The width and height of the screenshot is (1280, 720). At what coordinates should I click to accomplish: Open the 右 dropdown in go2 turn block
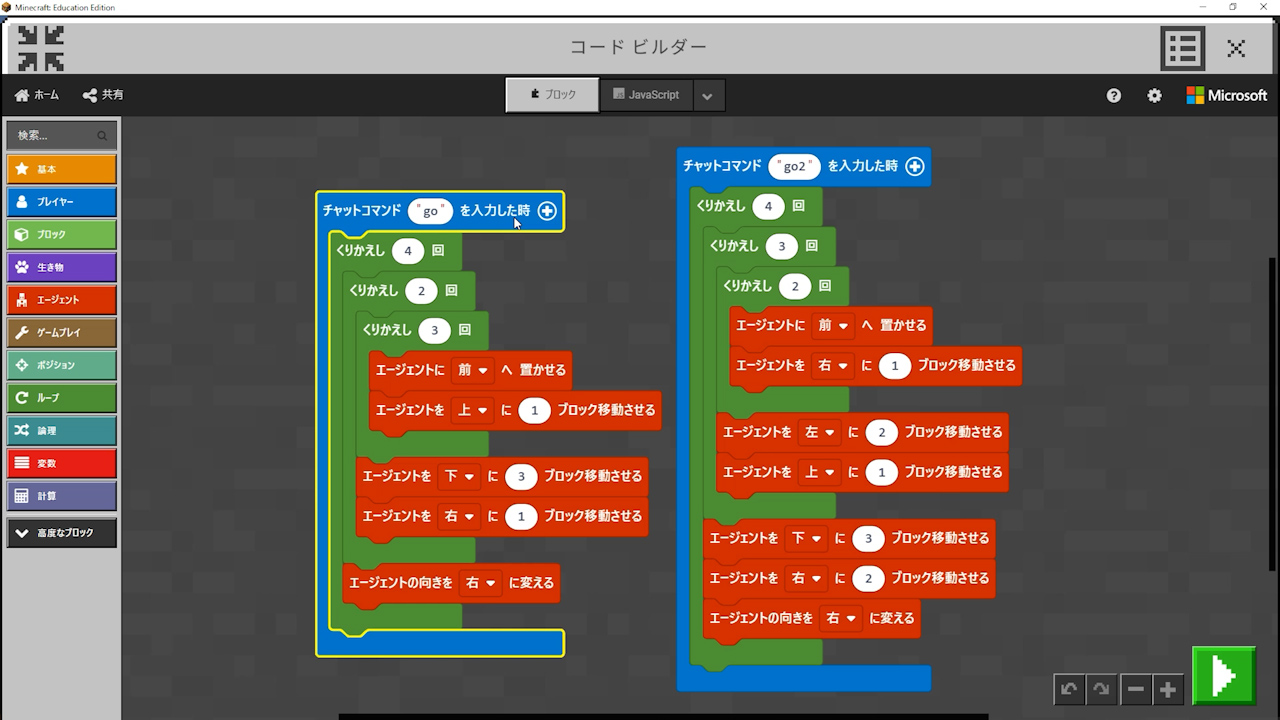coord(840,618)
